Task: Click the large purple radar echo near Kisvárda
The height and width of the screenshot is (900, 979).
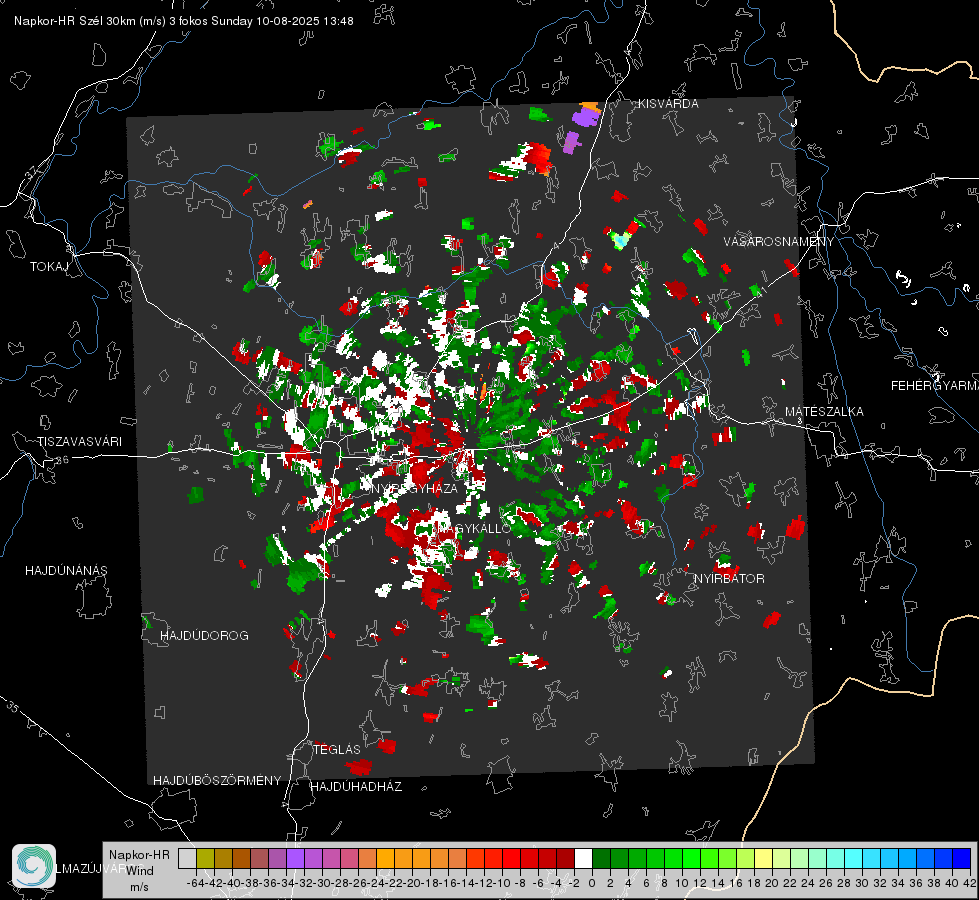Action: pyautogui.click(x=585, y=117)
